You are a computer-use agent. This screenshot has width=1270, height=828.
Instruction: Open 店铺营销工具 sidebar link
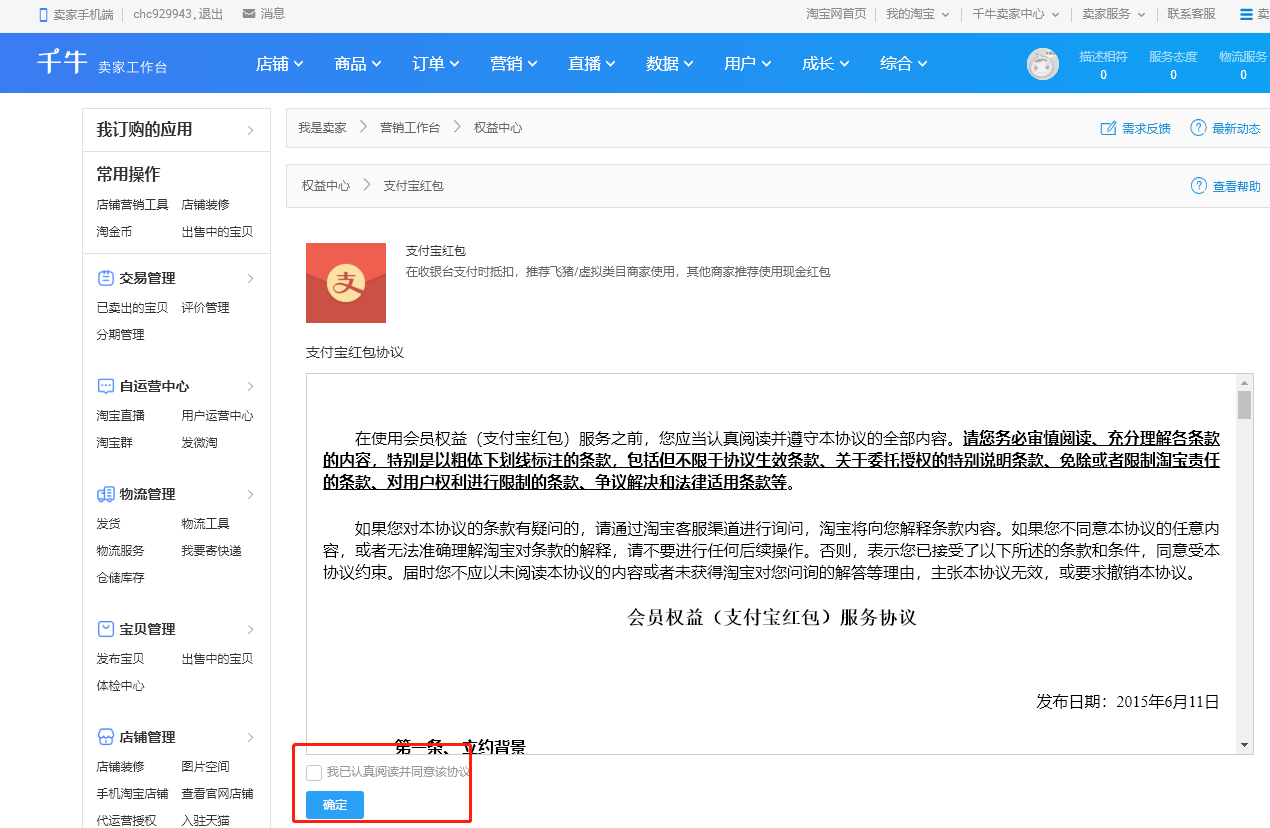coord(133,204)
